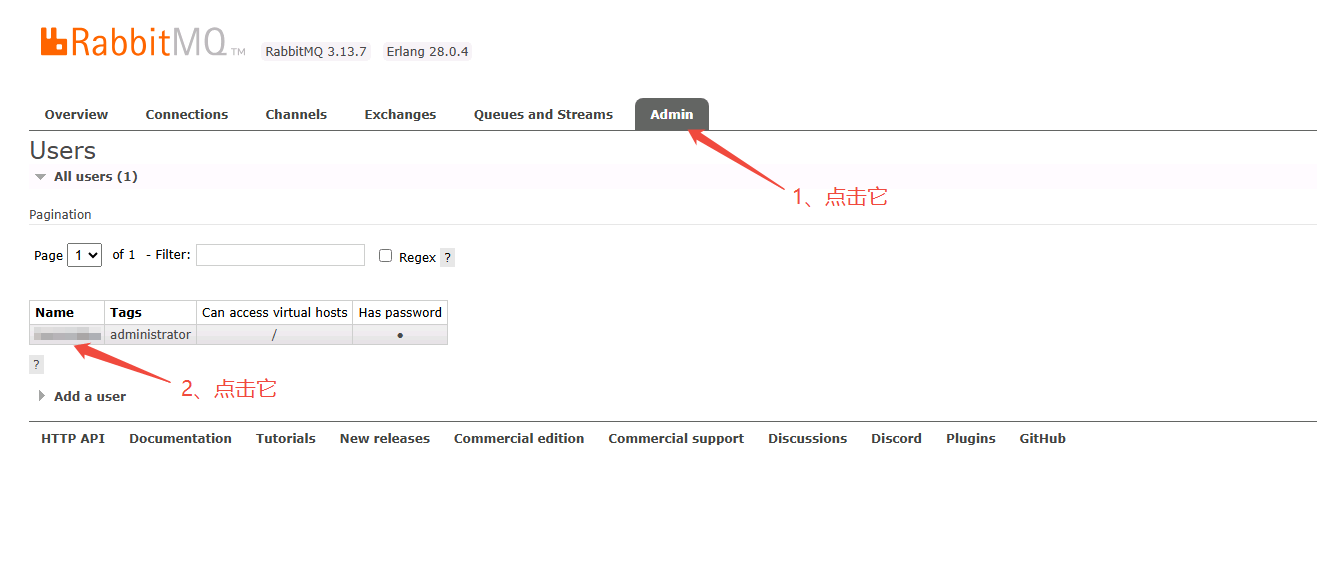Image resolution: width=1317 pixels, height=567 pixels.
Task: Switch to the Overview tab
Action: tap(76, 114)
